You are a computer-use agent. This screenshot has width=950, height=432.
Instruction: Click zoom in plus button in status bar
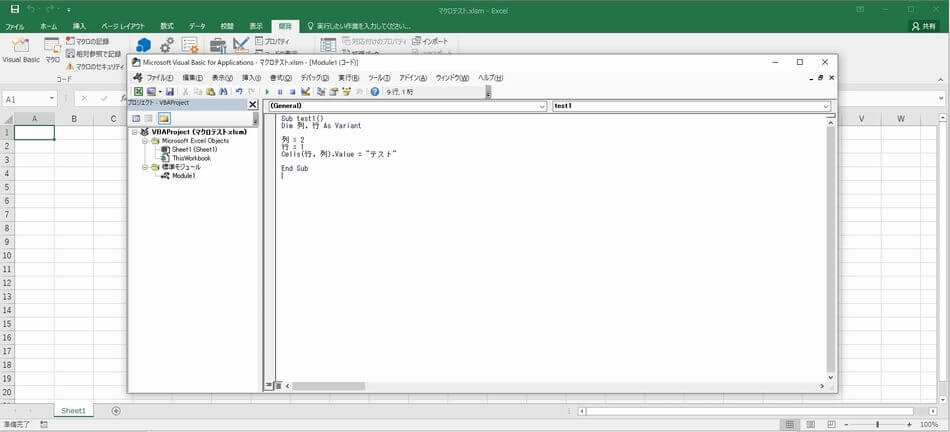coord(909,425)
